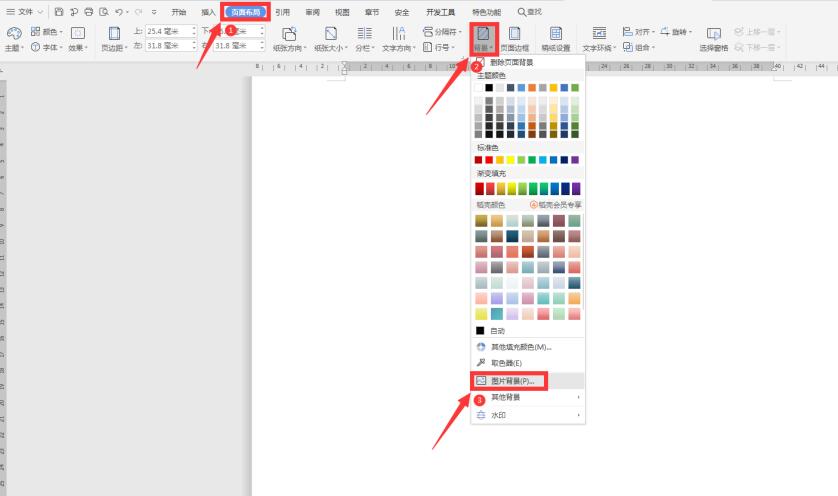
Task: Click the 纸张方向 paper orientation icon
Action: (x=289, y=34)
